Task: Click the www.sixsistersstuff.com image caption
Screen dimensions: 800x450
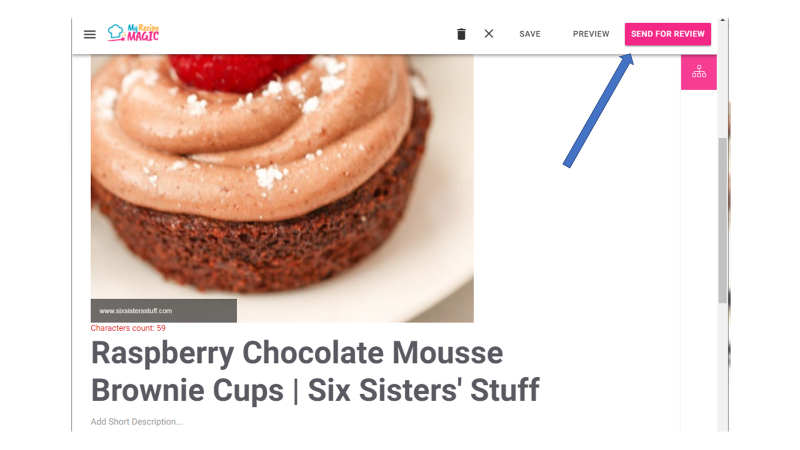Action: click(136, 311)
